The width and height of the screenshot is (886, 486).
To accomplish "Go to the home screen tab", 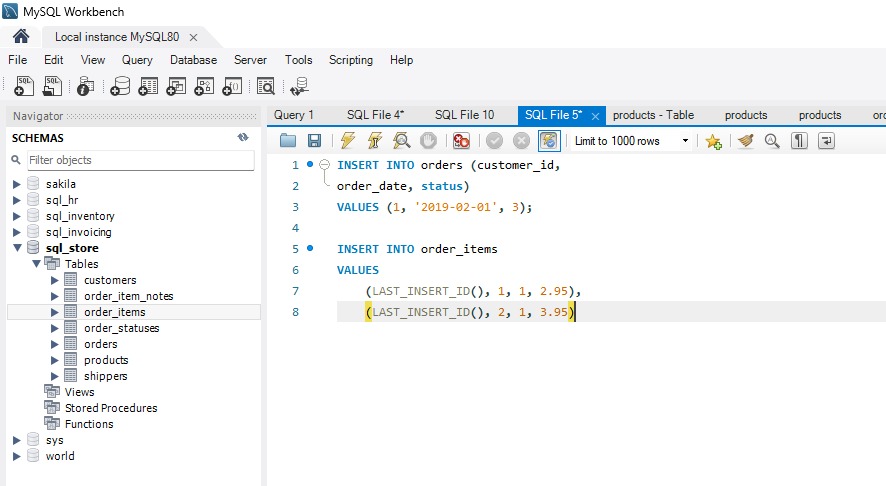I will click(x=21, y=37).
